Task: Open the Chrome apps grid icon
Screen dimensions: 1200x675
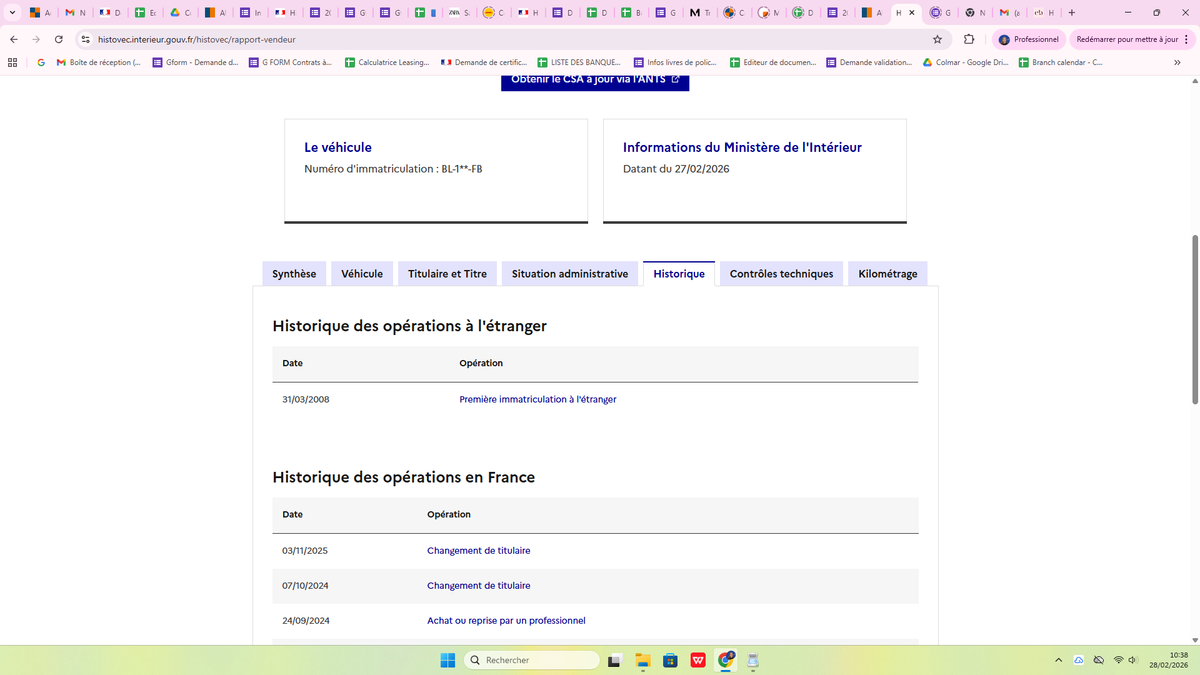Action: [x=12, y=62]
